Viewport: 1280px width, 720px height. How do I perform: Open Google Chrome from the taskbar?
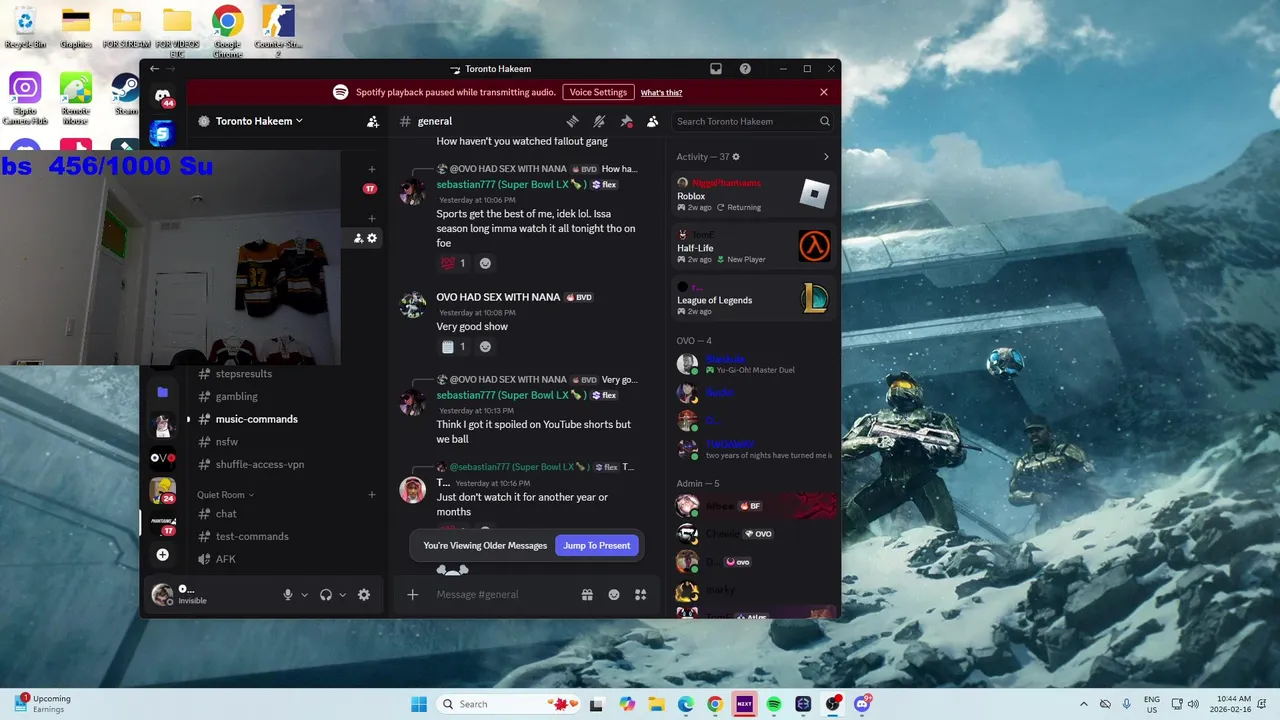[715, 704]
